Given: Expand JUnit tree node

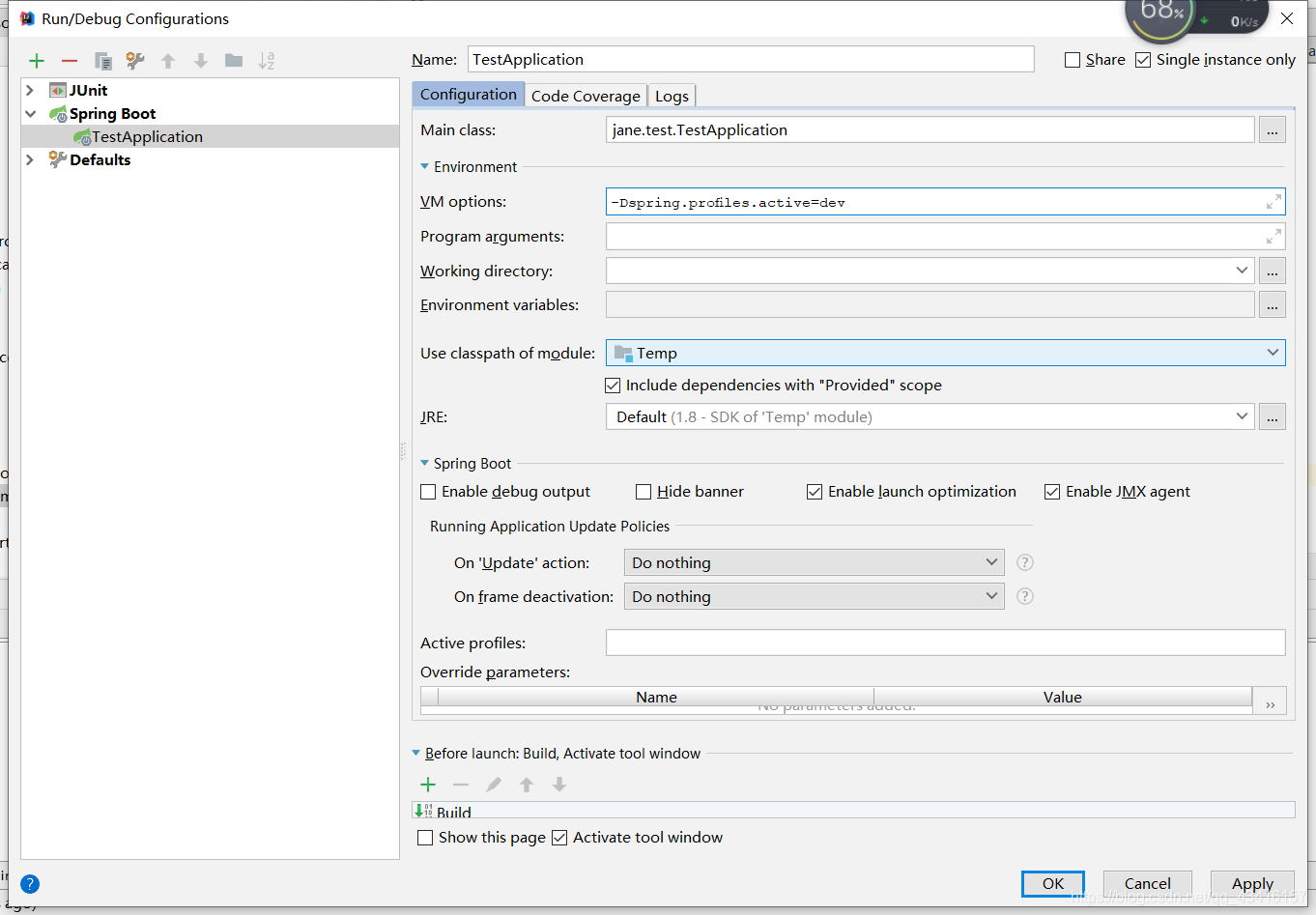Looking at the screenshot, I should [x=30, y=90].
